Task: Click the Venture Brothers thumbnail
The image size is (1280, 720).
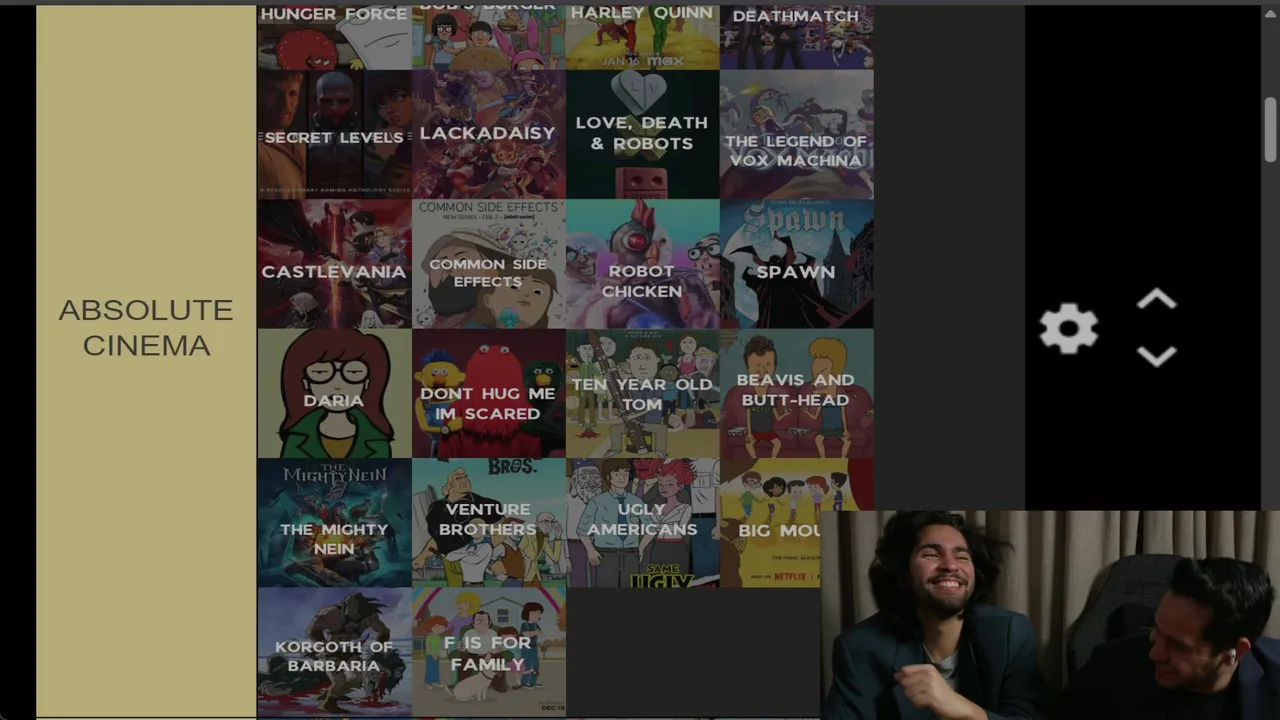Action: (x=488, y=522)
